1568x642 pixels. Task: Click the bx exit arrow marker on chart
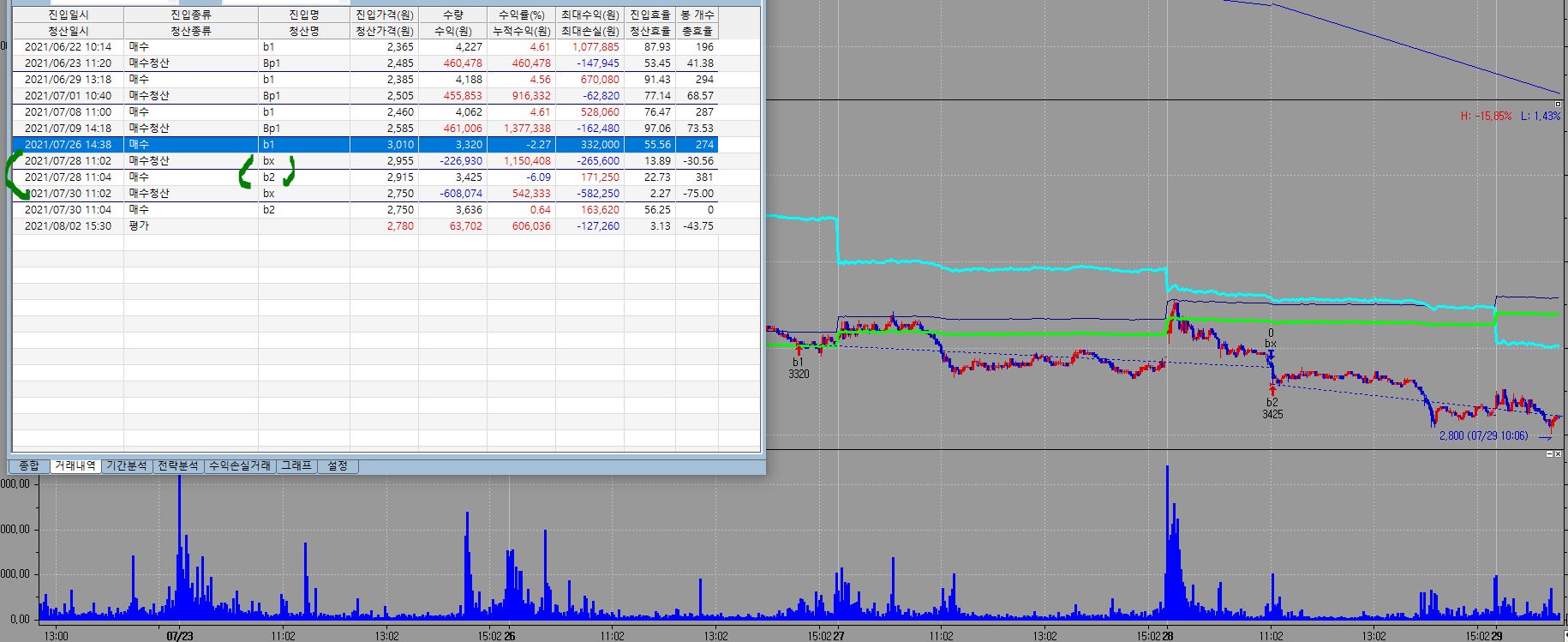pos(1271,354)
